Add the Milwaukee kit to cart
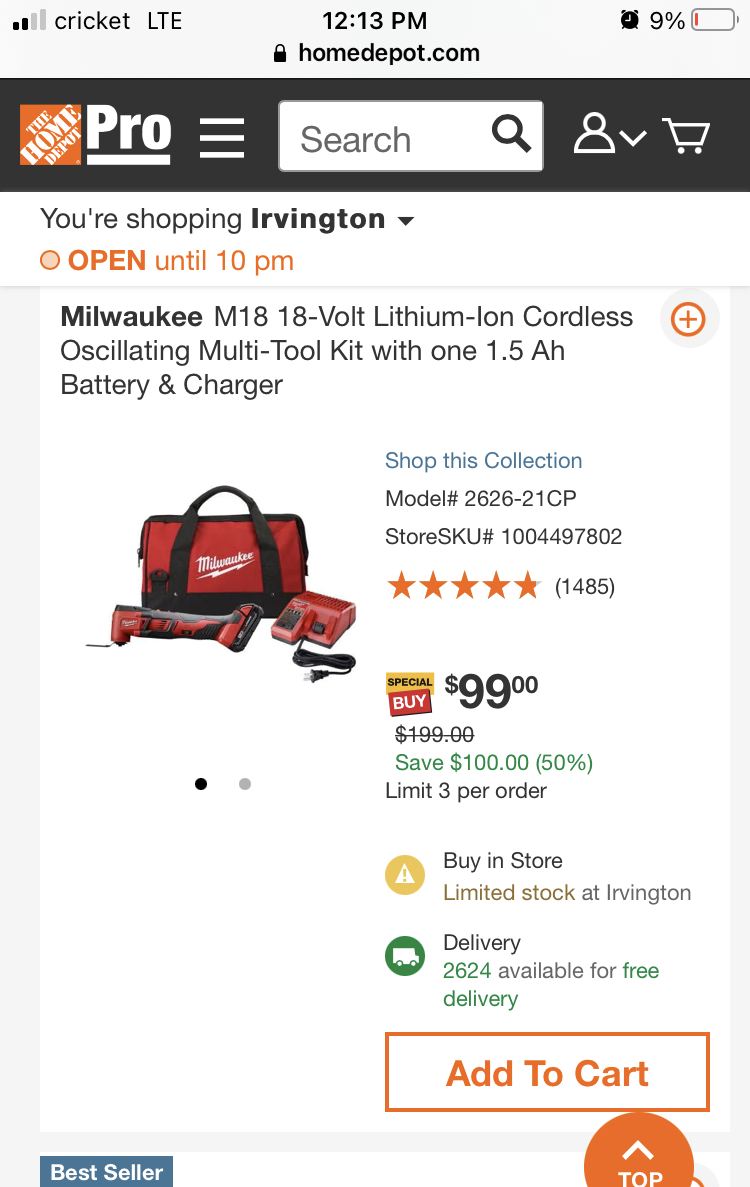The image size is (750, 1187). point(547,1073)
